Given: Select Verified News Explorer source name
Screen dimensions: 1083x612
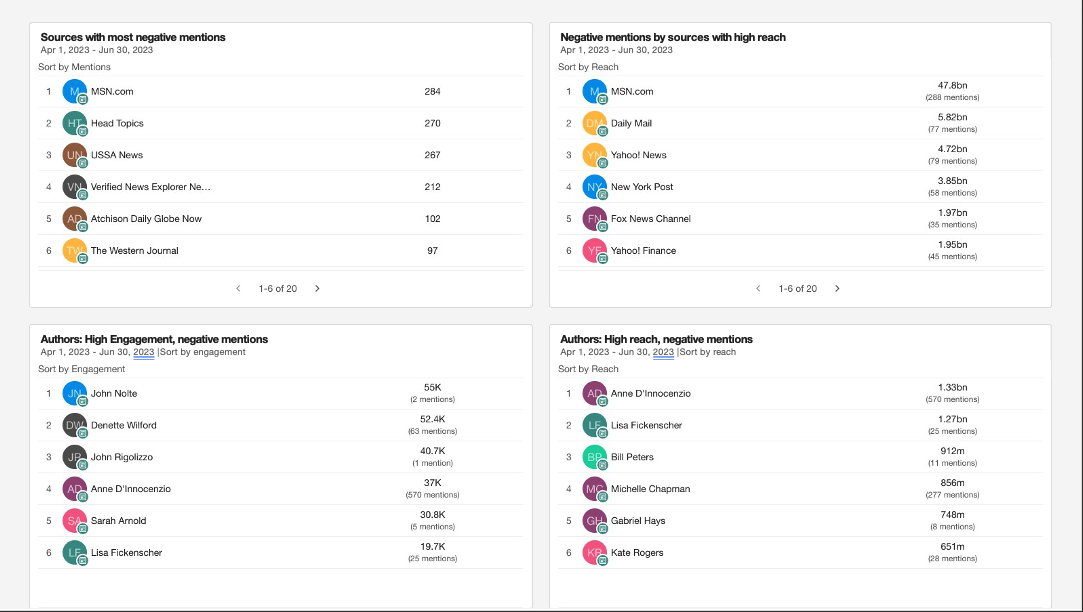Looking at the screenshot, I should [150, 187].
